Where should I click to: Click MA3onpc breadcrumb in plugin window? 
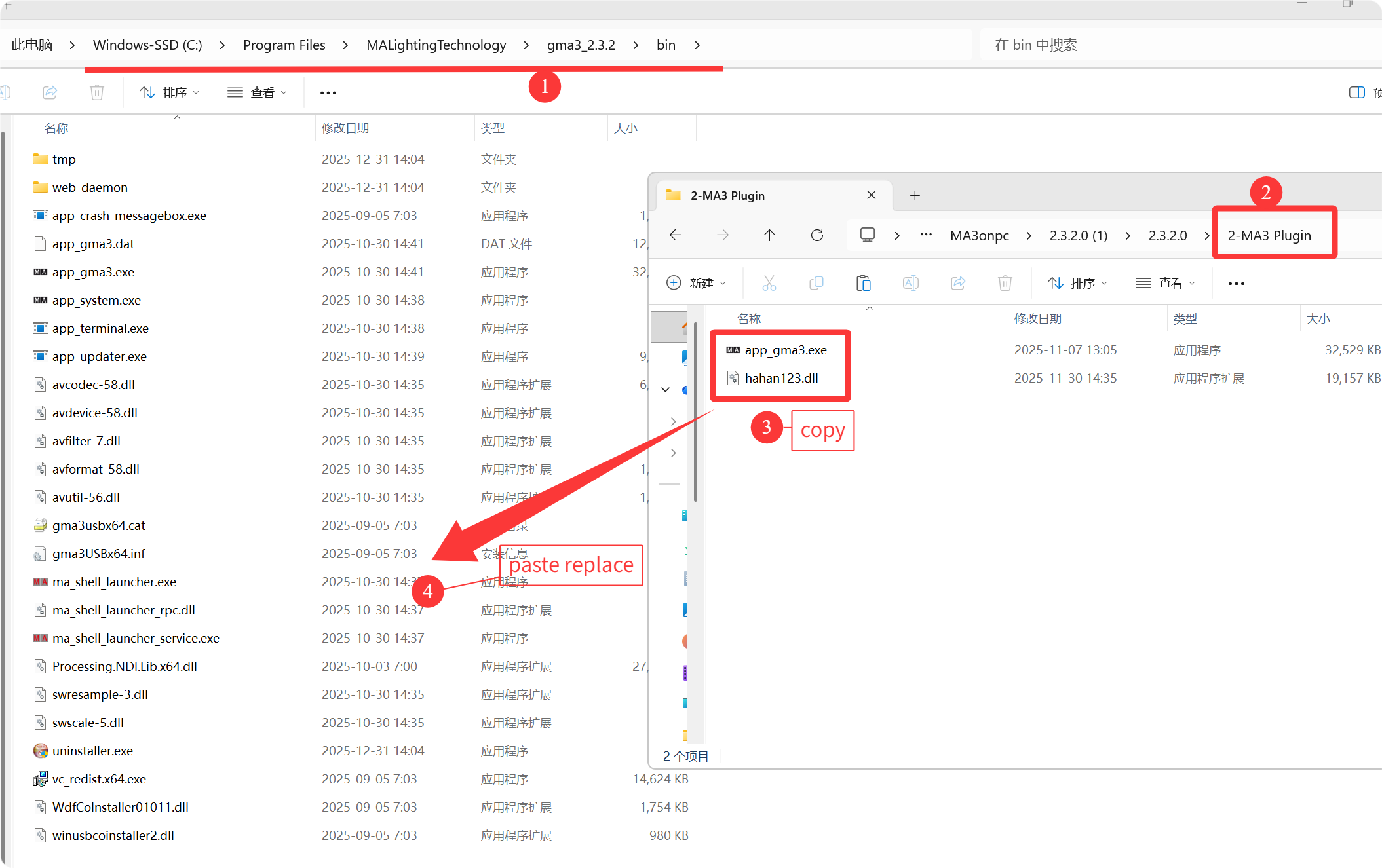(x=979, y=236)
